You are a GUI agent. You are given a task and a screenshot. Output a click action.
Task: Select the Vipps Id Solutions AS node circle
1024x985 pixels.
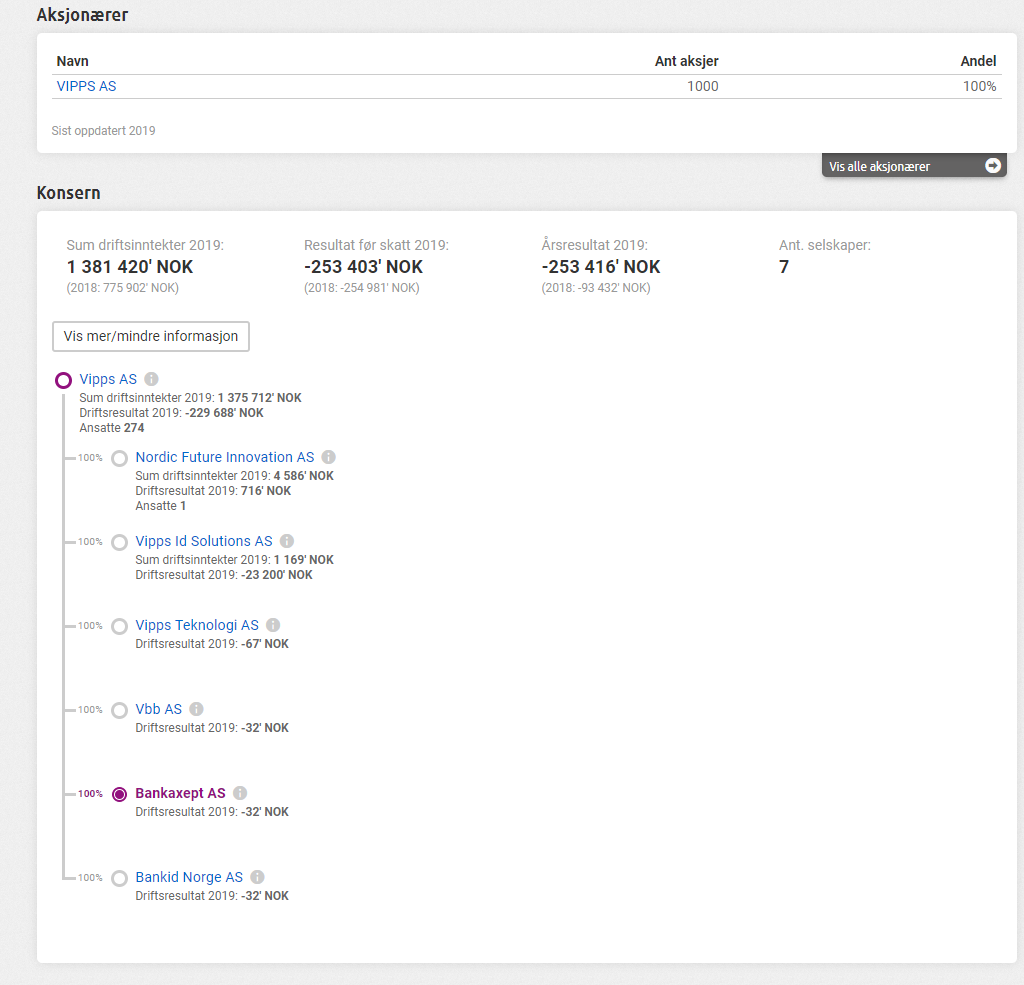click(120, 543)
